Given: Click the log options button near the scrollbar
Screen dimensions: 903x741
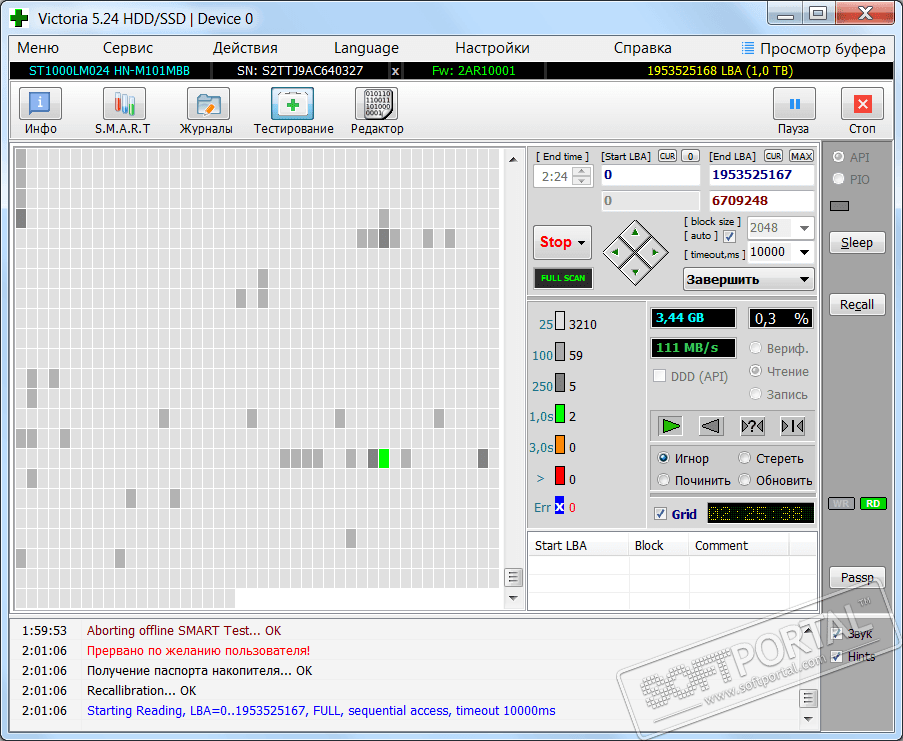Looking at the screenshot, I should [x=808, y=698].
